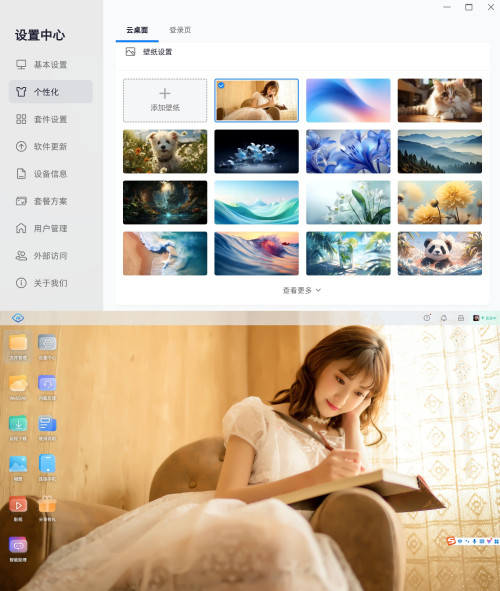Screen dimensions: 500x591
Task: Open the phone app desktop icon
Action: pyautogui.click(x=47, y=467)
